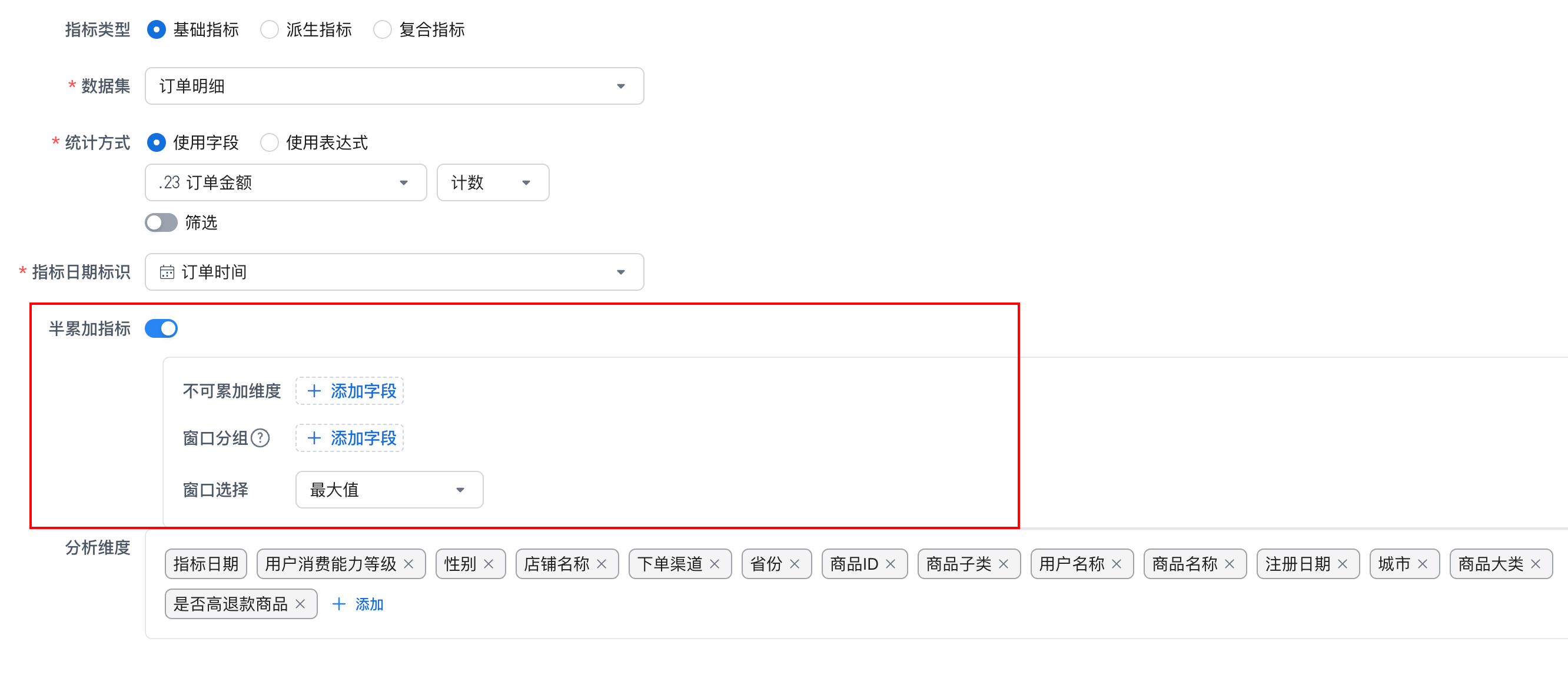Remove the 省份 dimension tag
Image resolution: width=1568 pixels, height=678 pixels.
(795, 564)
